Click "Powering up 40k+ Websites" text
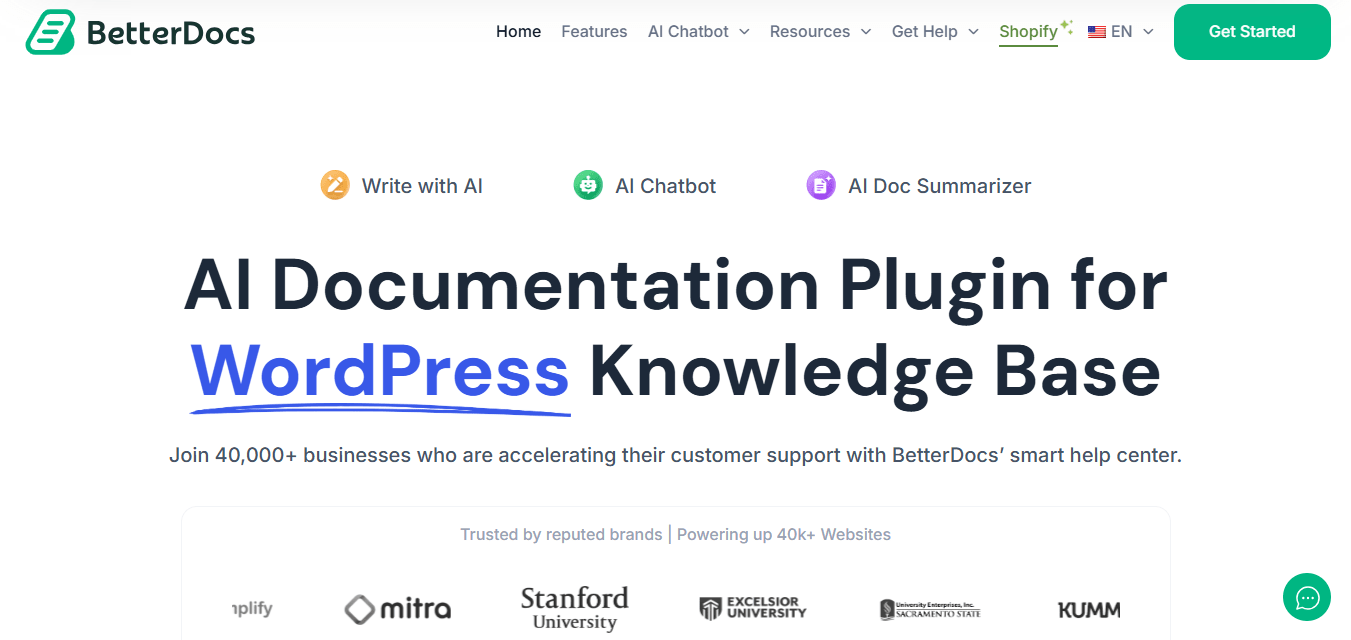This screenshot has height=640, width=1351. coord(784,534)
